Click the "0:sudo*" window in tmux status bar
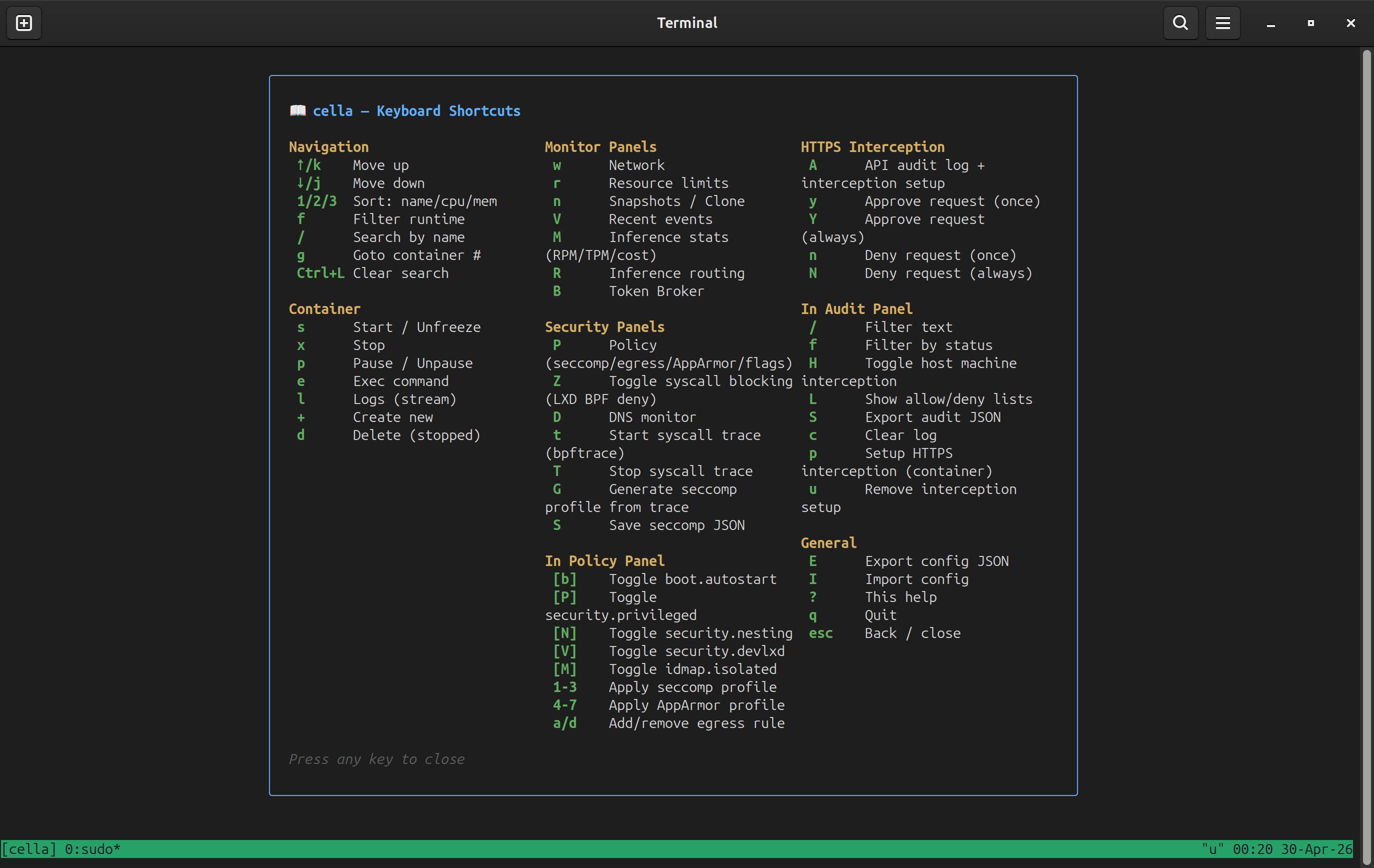This screenshot has height=868, width=1374. point(92,849)
